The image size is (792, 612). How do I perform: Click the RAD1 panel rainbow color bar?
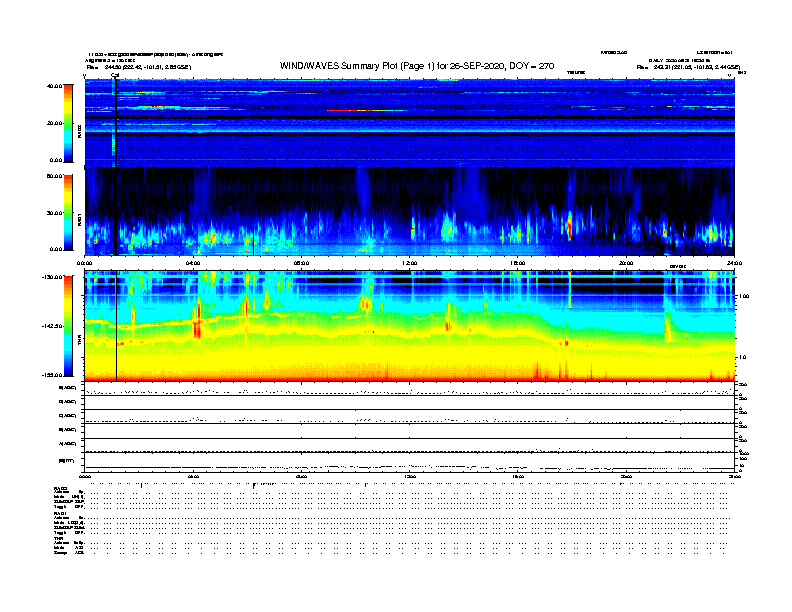(68, 213)
